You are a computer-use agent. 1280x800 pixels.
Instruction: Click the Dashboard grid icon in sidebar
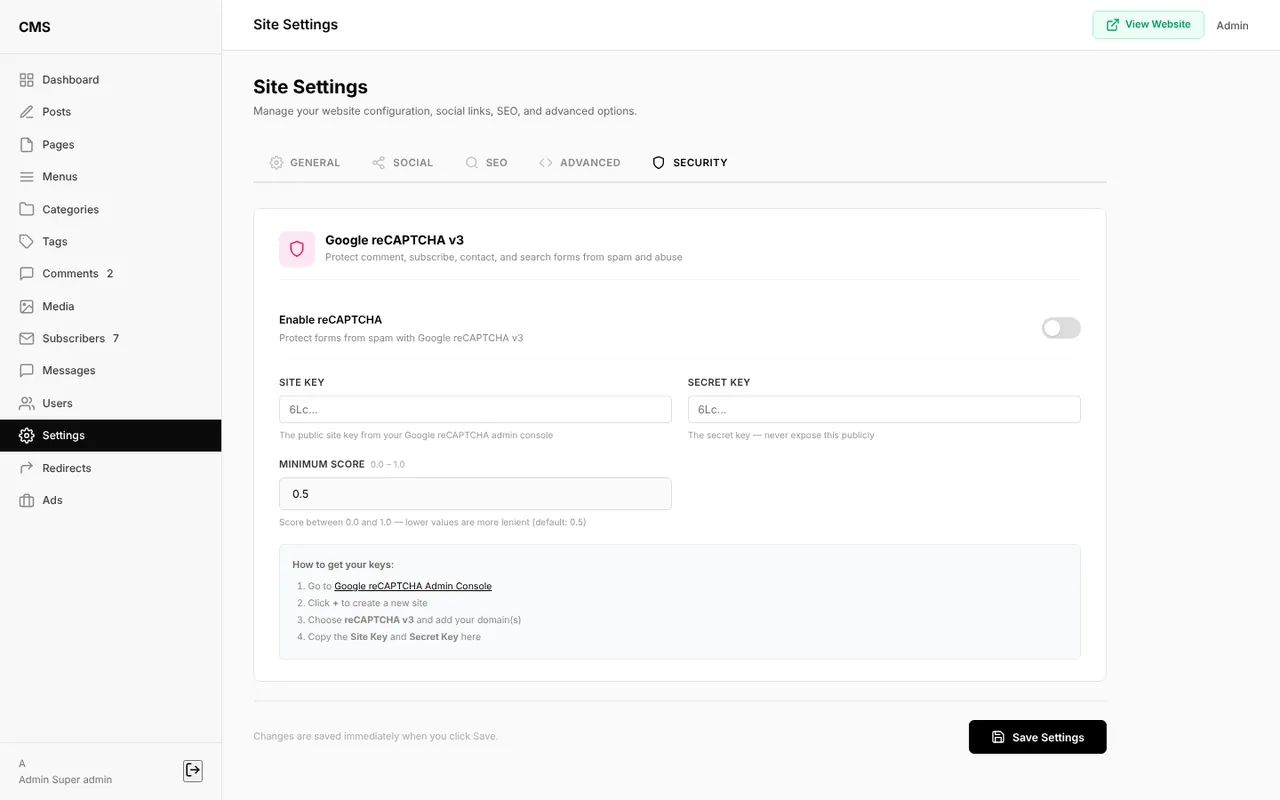27,80
